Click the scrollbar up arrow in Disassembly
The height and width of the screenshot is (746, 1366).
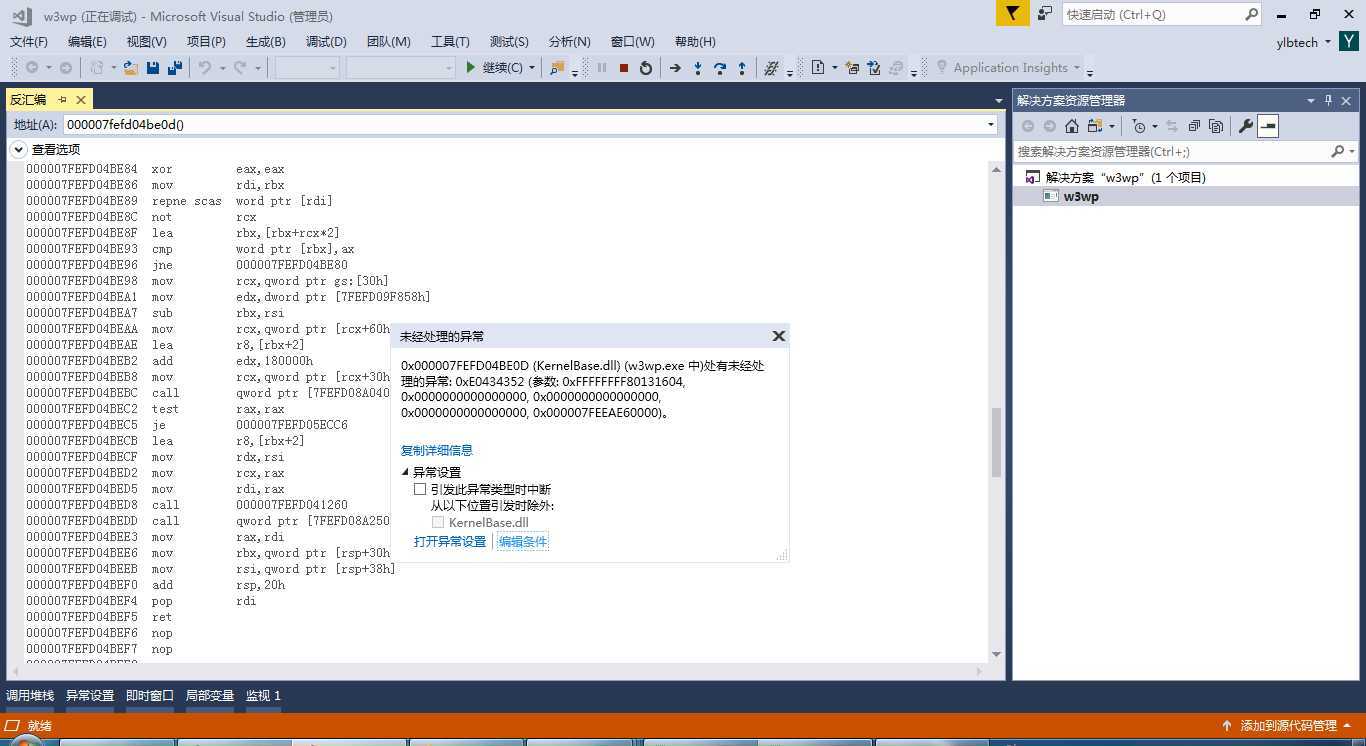pos(996,170)
